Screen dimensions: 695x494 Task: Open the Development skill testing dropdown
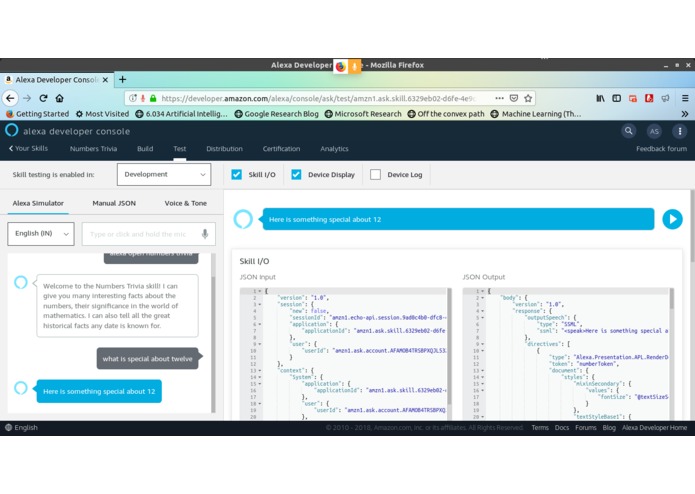pos(164,175)
